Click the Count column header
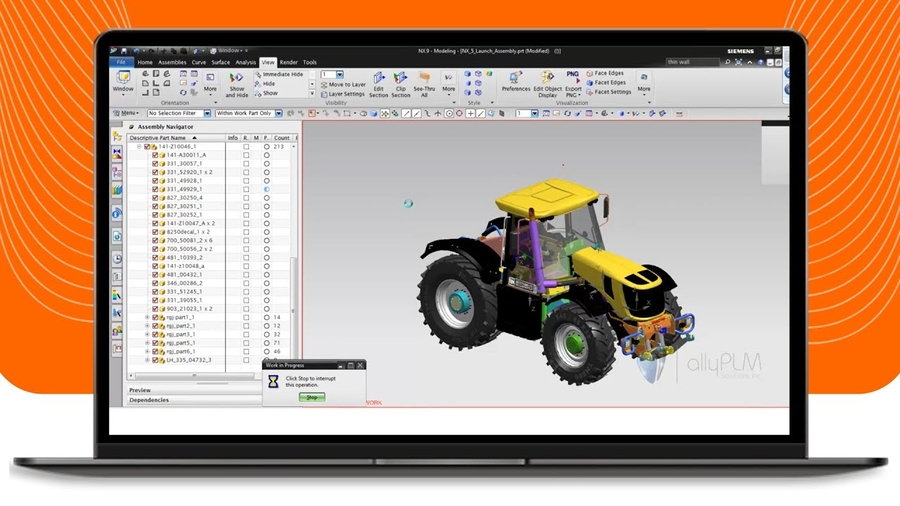Screen dimensions: 900x506 coord(281,138)
